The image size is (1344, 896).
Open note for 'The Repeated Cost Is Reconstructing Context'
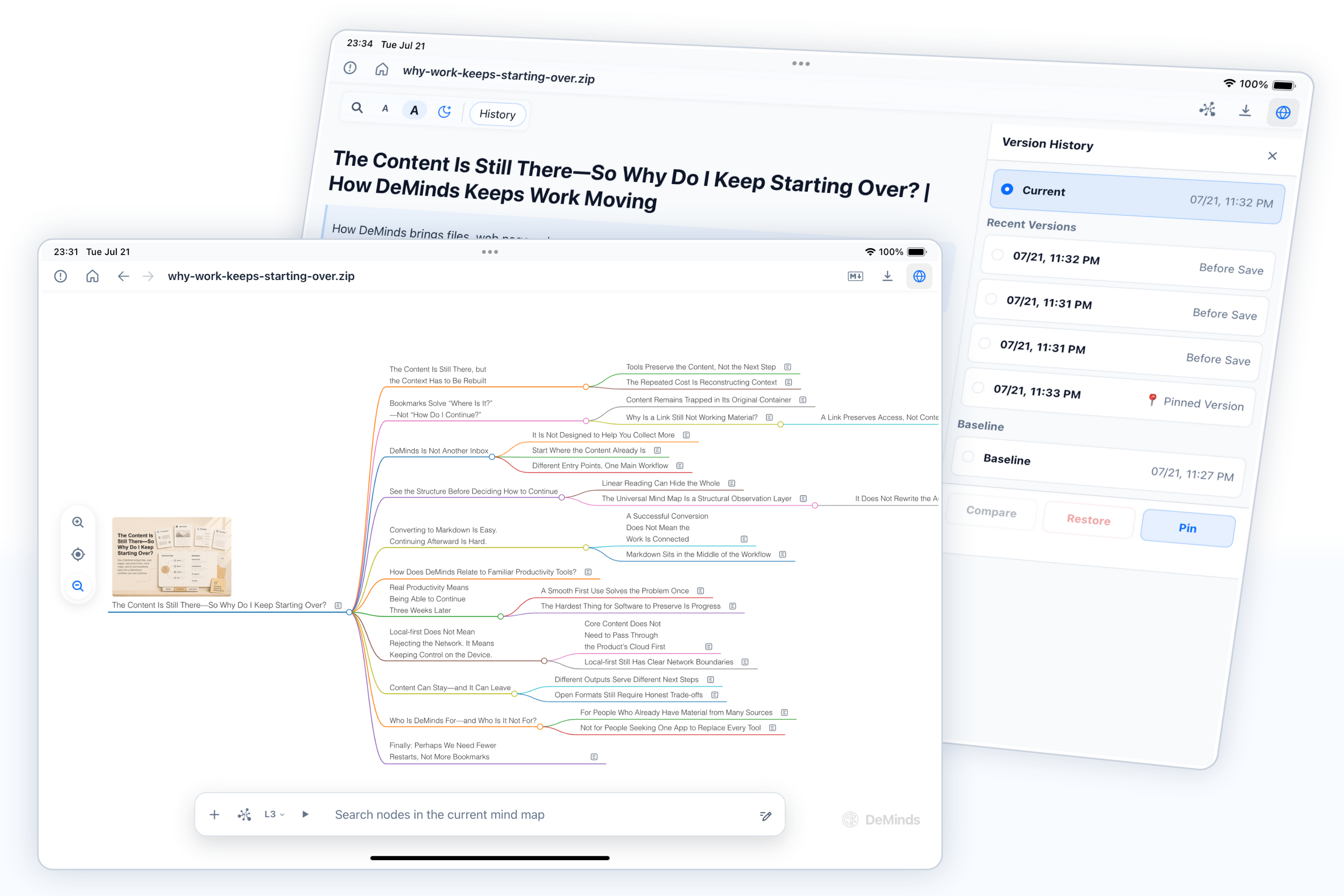788,382
